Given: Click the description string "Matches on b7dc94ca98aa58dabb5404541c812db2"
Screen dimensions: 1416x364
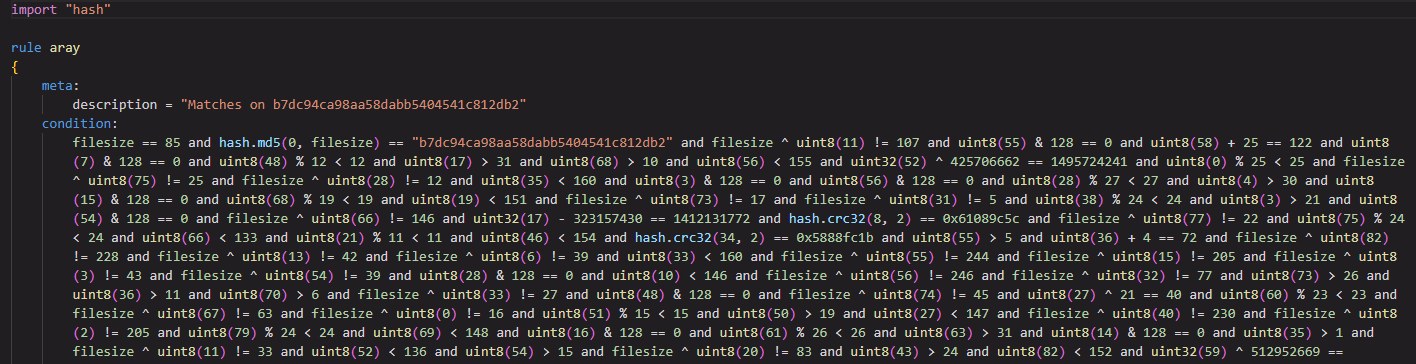Looking at the screenshot, I should tap(353, 105).
